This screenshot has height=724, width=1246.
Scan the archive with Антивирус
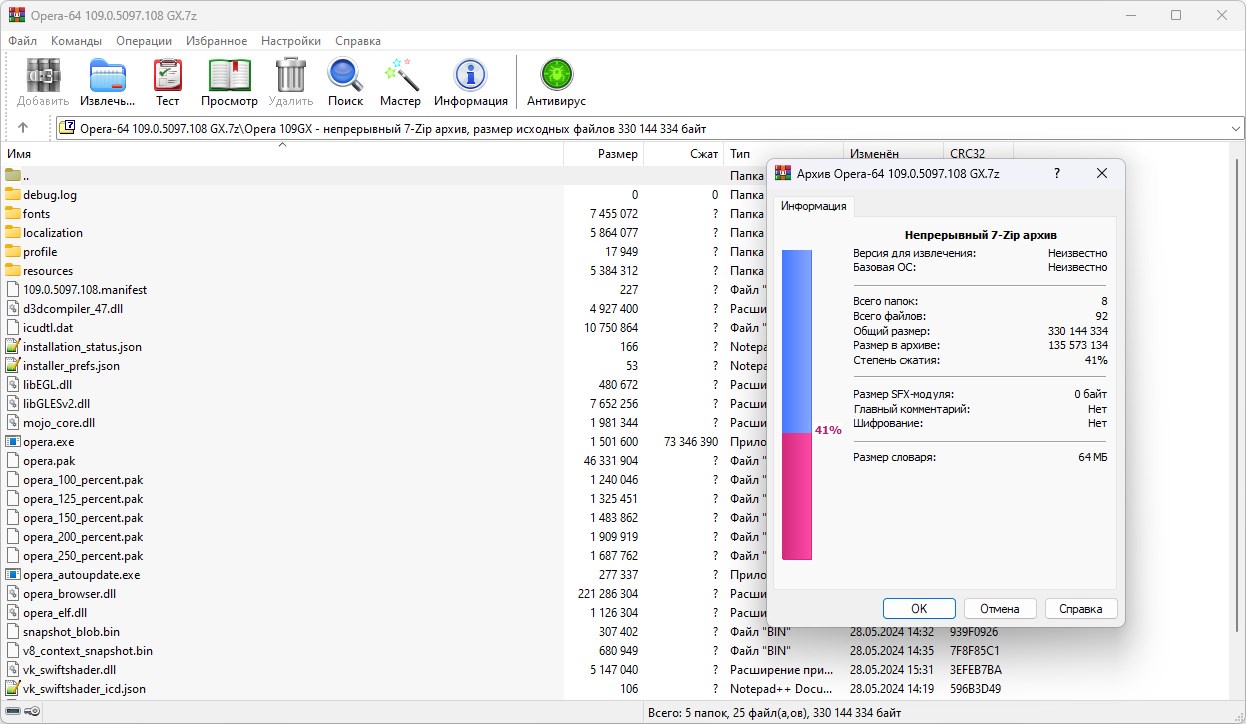point(556,76)
